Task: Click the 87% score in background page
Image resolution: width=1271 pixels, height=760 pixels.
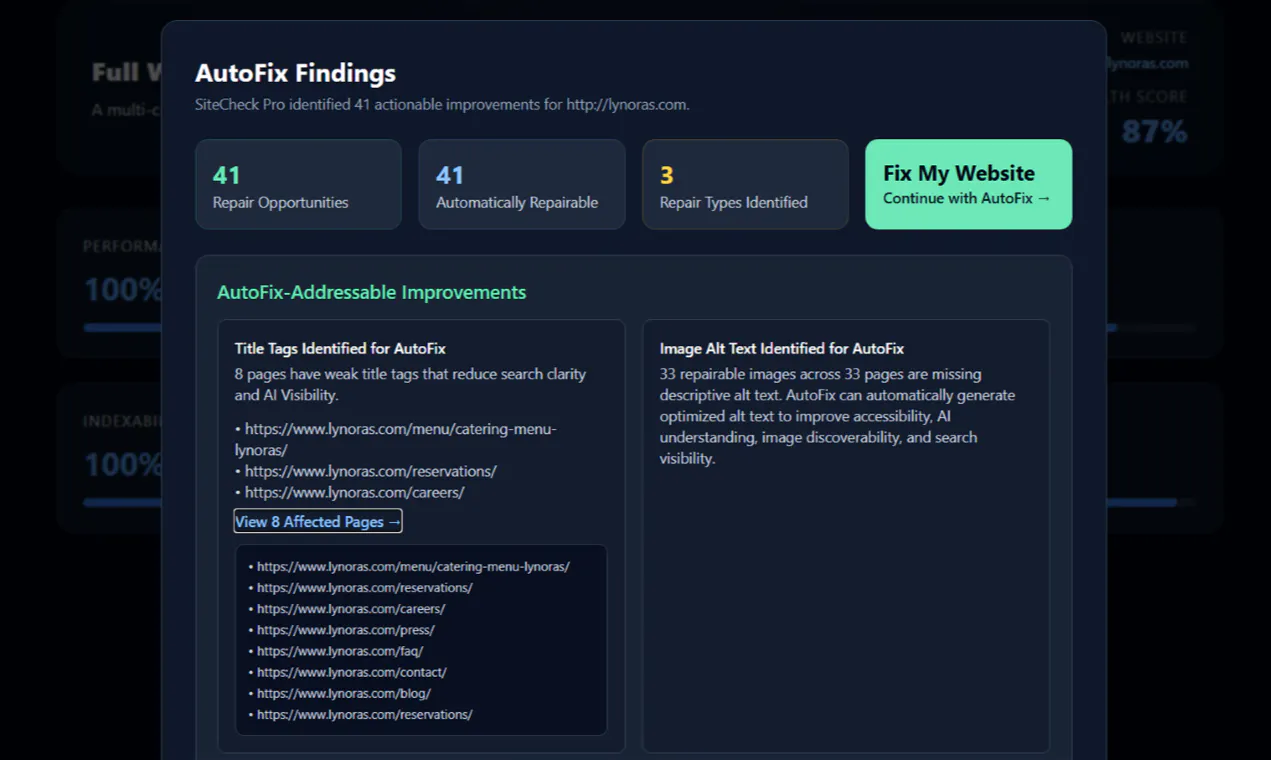Action: (1154, 132)
